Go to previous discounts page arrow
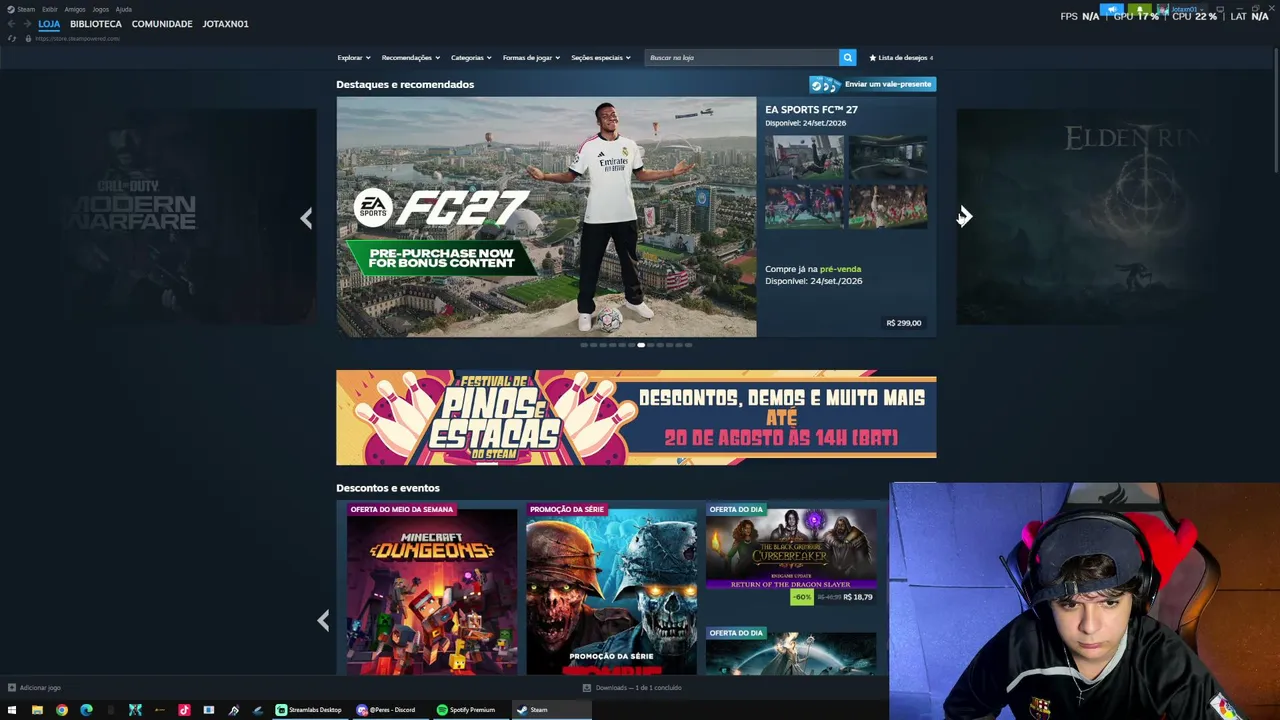This screenshot has height=720, width=1280. tap(323, 621)
